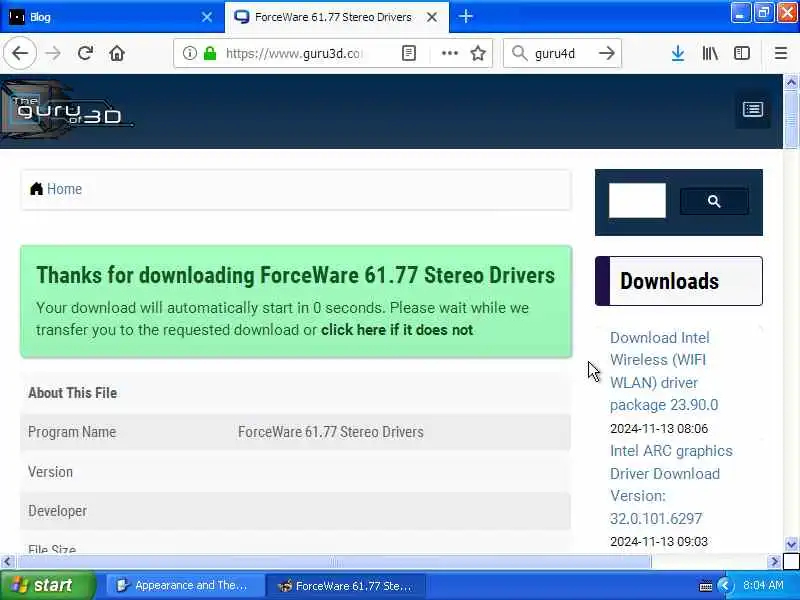The width and height of the screenshot is (800, 600).
Task: Switch to Appearance and Themes taskbar window
Action: click(185, 585)
